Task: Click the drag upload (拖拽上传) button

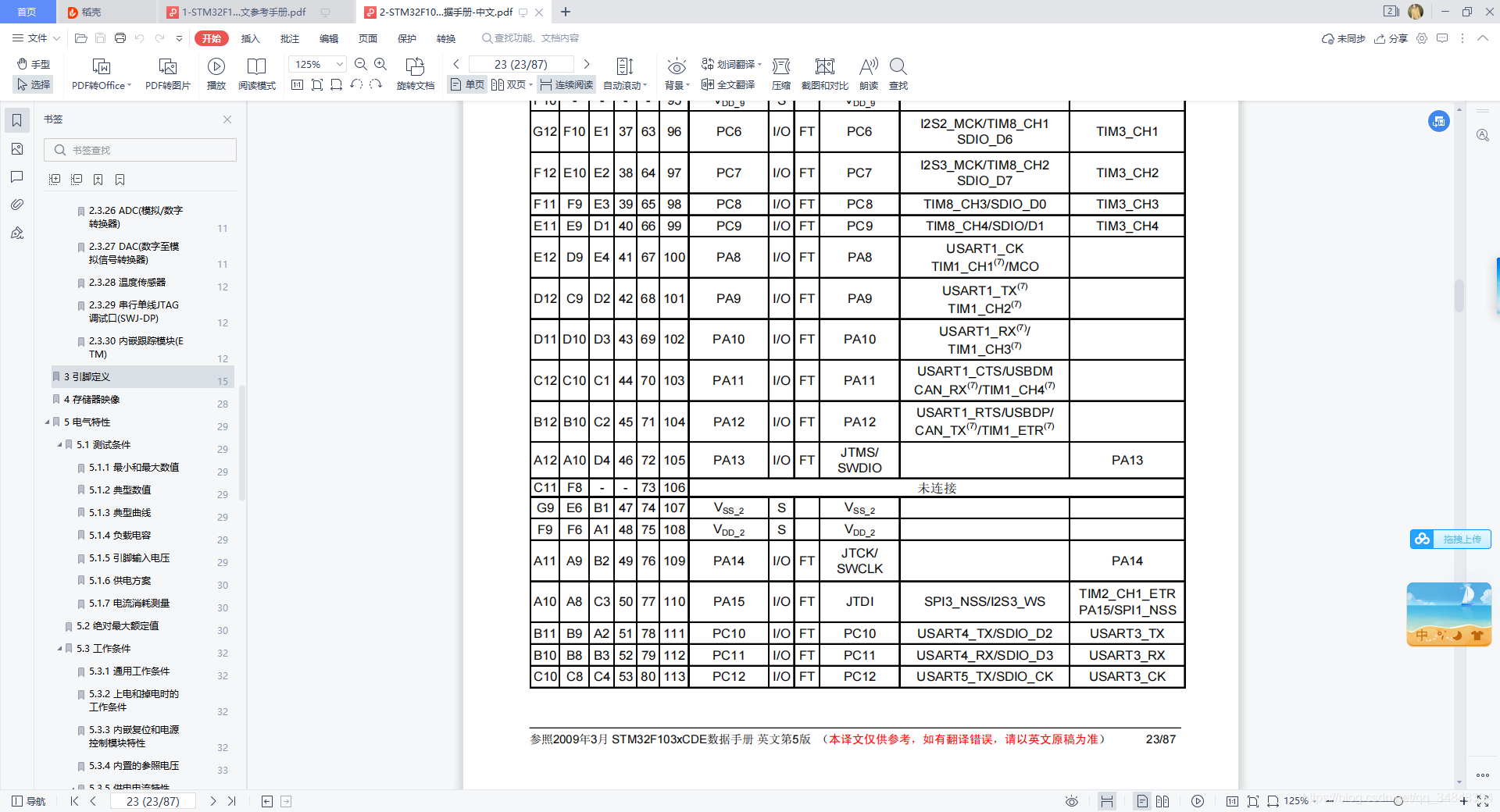Action: 1451,539
